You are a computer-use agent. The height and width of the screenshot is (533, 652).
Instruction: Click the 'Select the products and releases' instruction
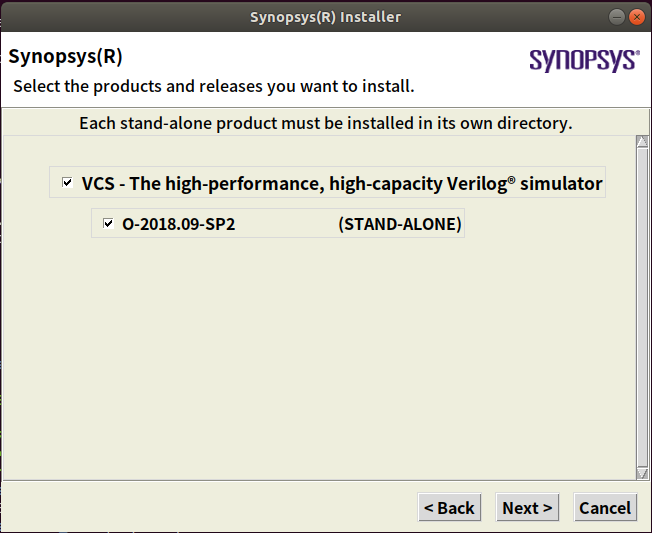pos(213,86)
